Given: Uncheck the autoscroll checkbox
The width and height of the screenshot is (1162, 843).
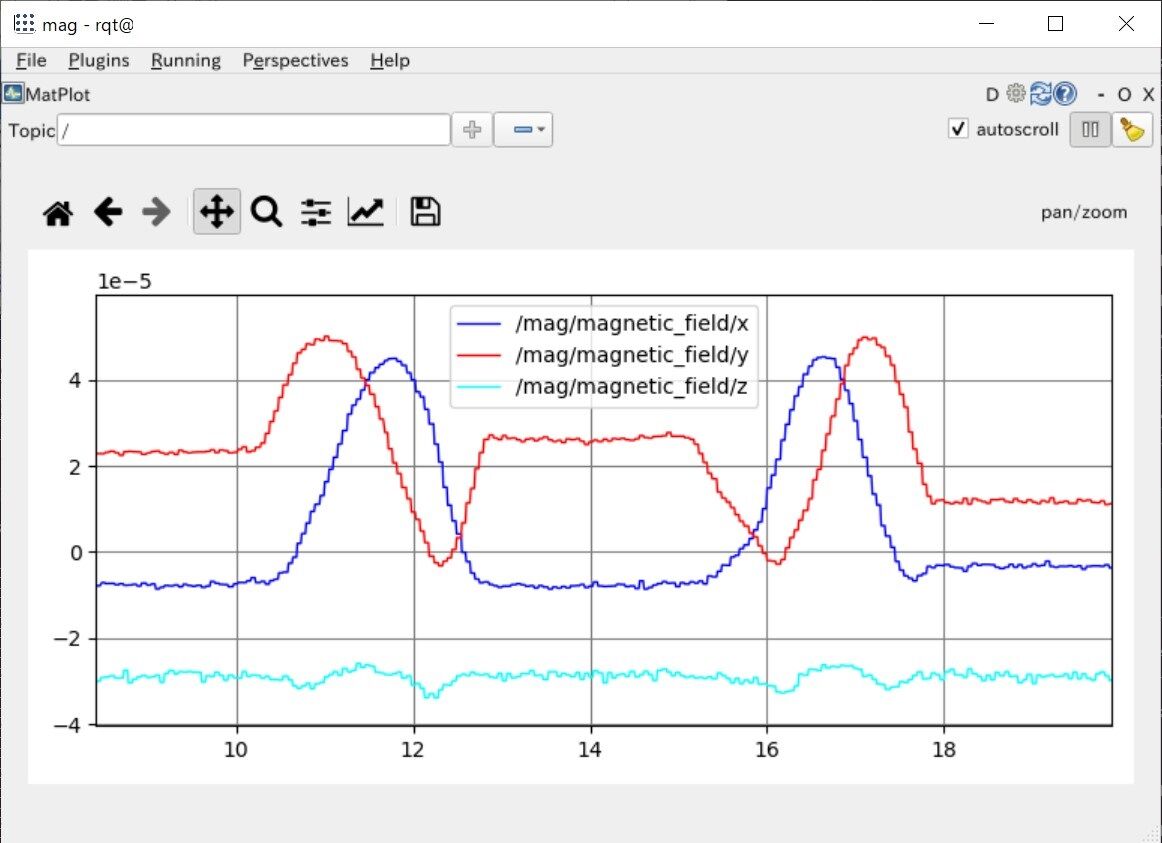Looking at the screenshot, I should tap(958, 129).
